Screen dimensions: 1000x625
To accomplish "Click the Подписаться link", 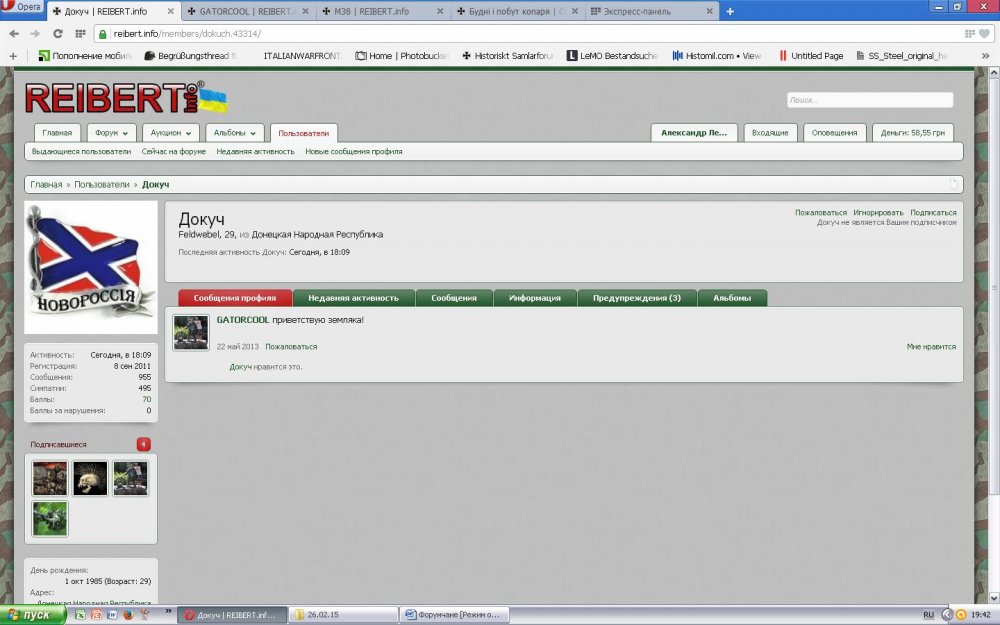I will (x=933, y=212).
